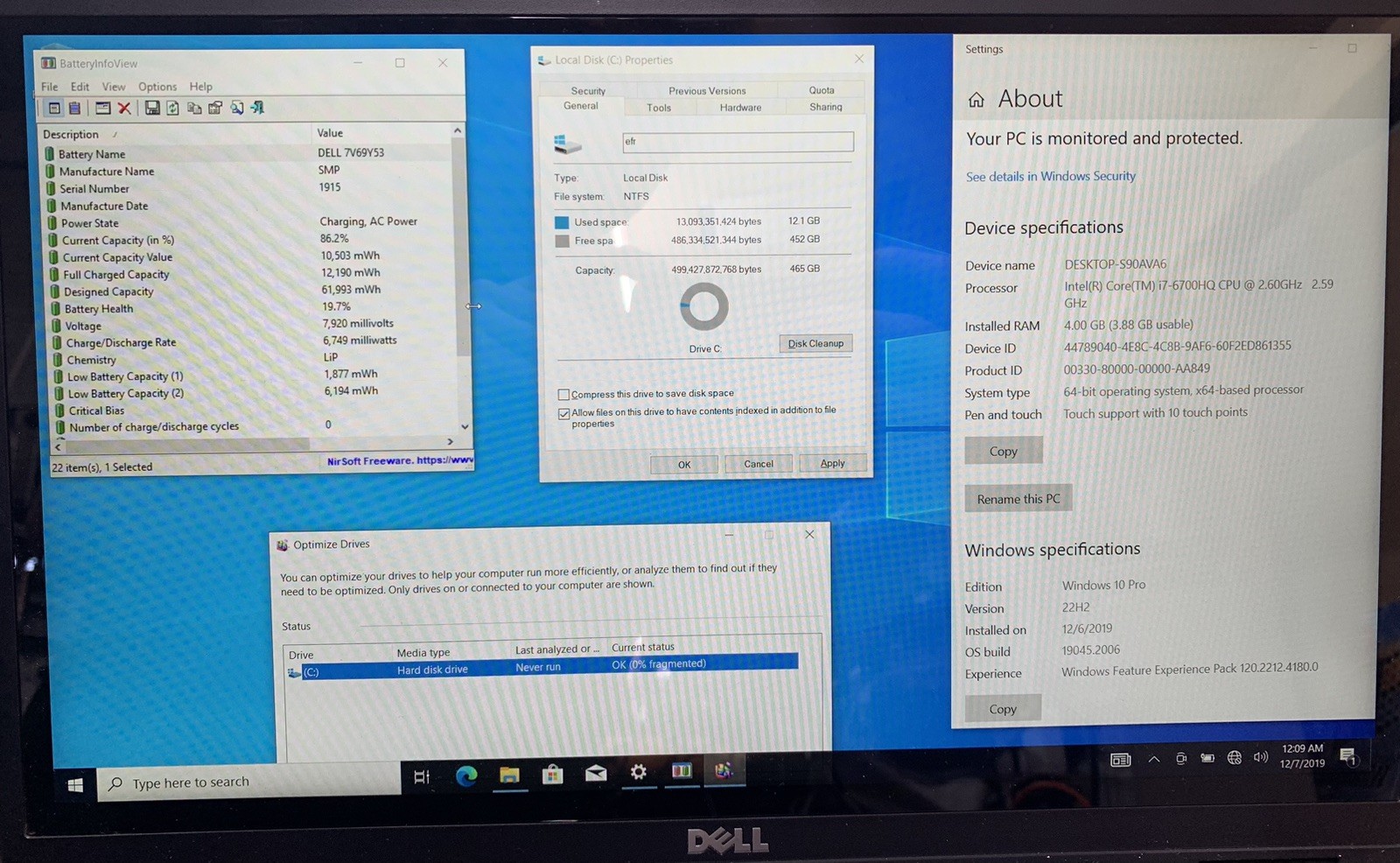
Task: Click the Value column header in BatteryInfoView
Action: click(381, 133)
